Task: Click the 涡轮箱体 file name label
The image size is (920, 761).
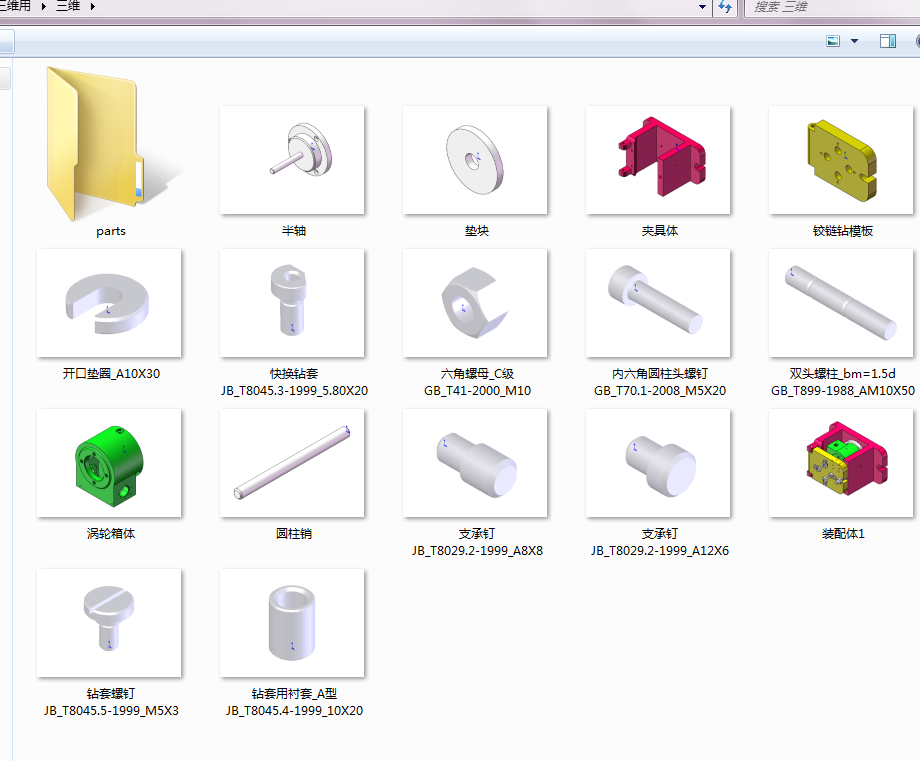Action: [x=111, y=534]
